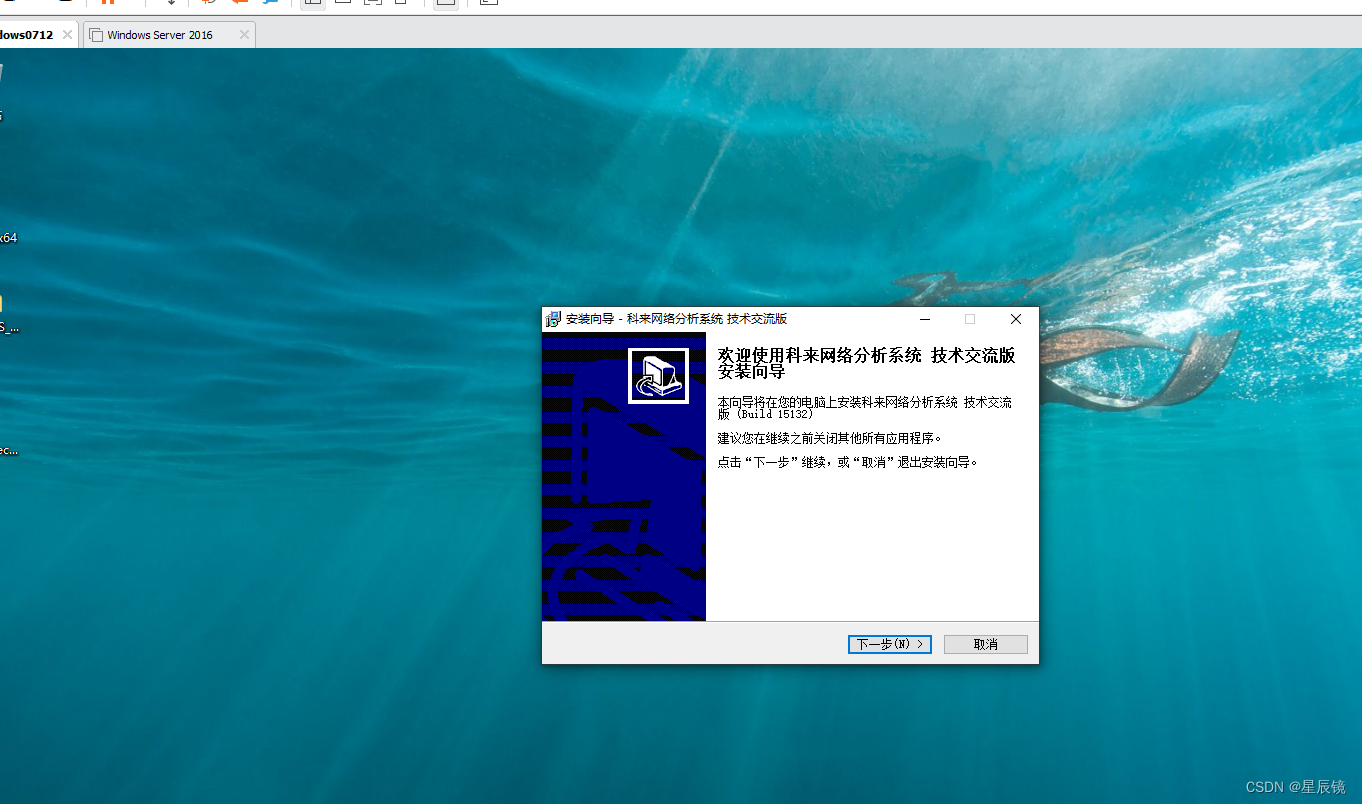Image resolution: width=1362 pixels, height=804 pixels.
Task: Select the windows0712 VM tab
Action: pyautogui.click(x=28, y=35)
